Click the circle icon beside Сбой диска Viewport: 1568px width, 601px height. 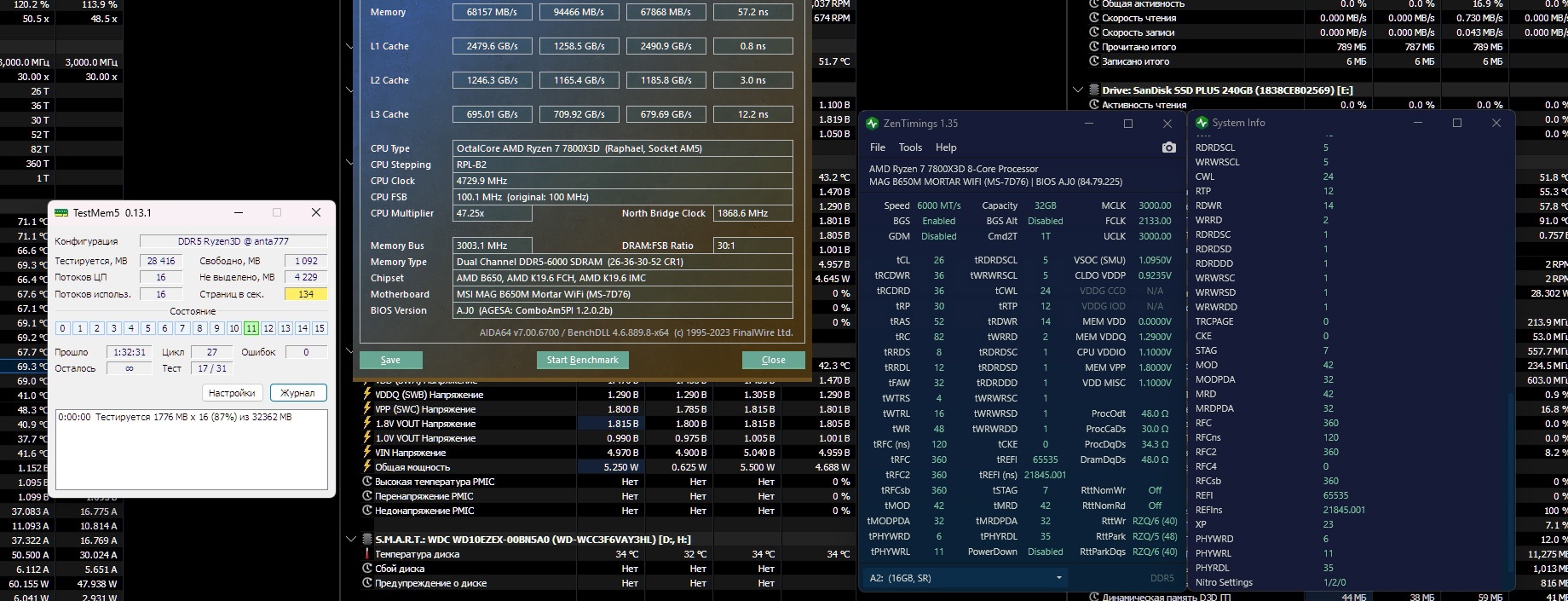[x=367, y=569]
